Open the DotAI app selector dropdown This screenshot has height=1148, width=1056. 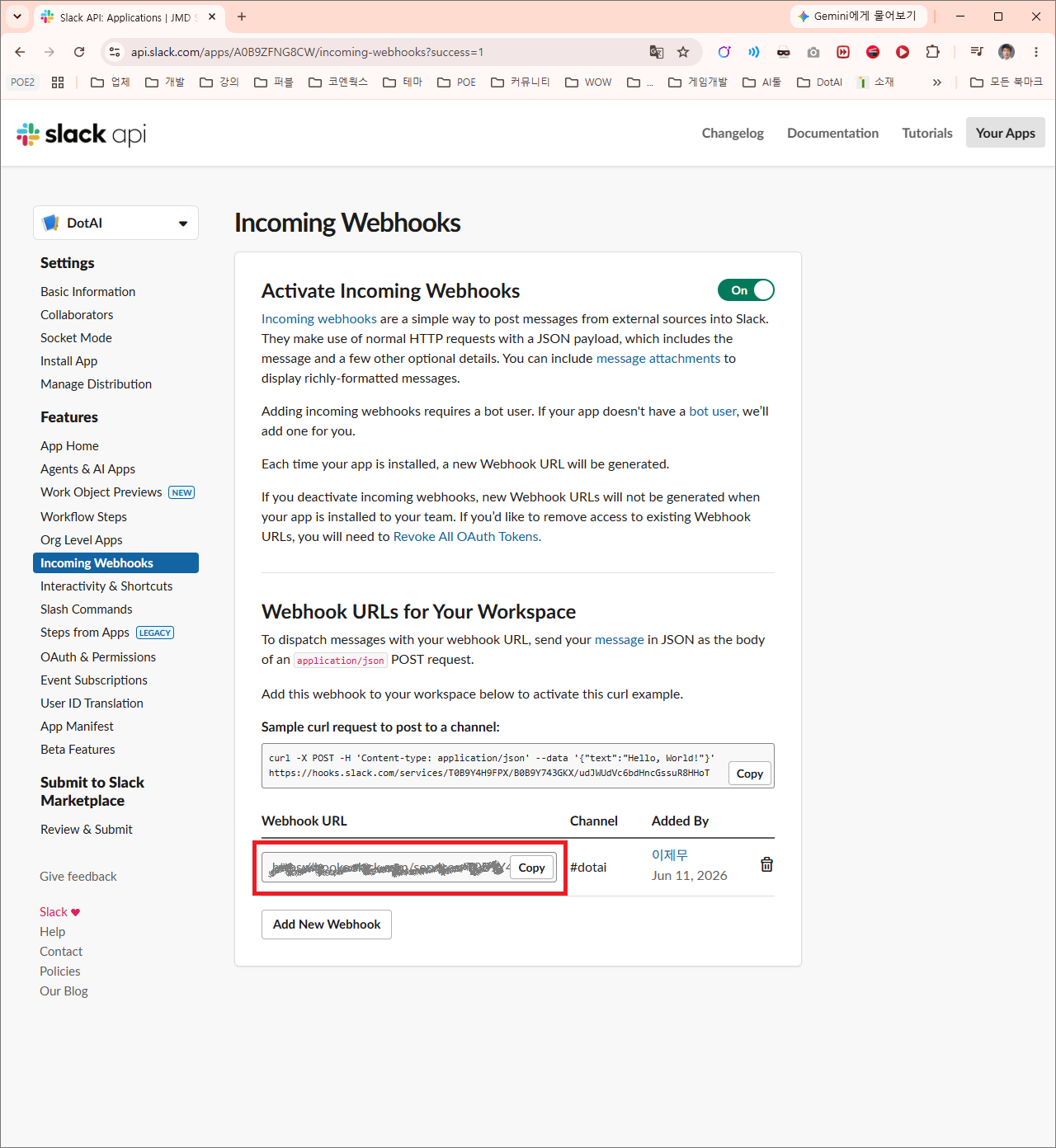click(115, 223)
